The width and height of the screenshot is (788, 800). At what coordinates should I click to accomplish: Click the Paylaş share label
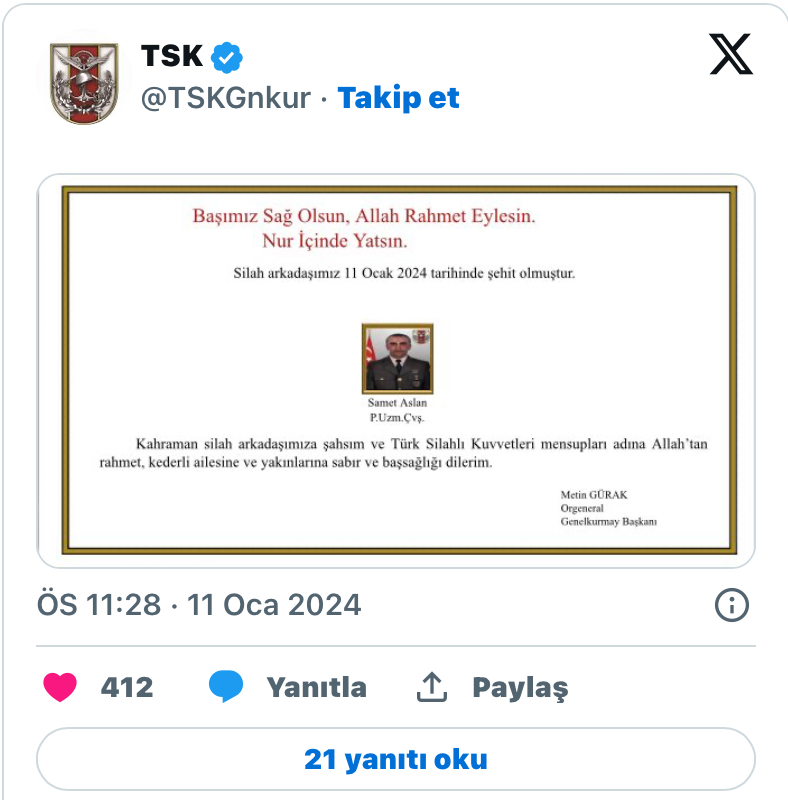pyautogui.click(x=520, y=688)
